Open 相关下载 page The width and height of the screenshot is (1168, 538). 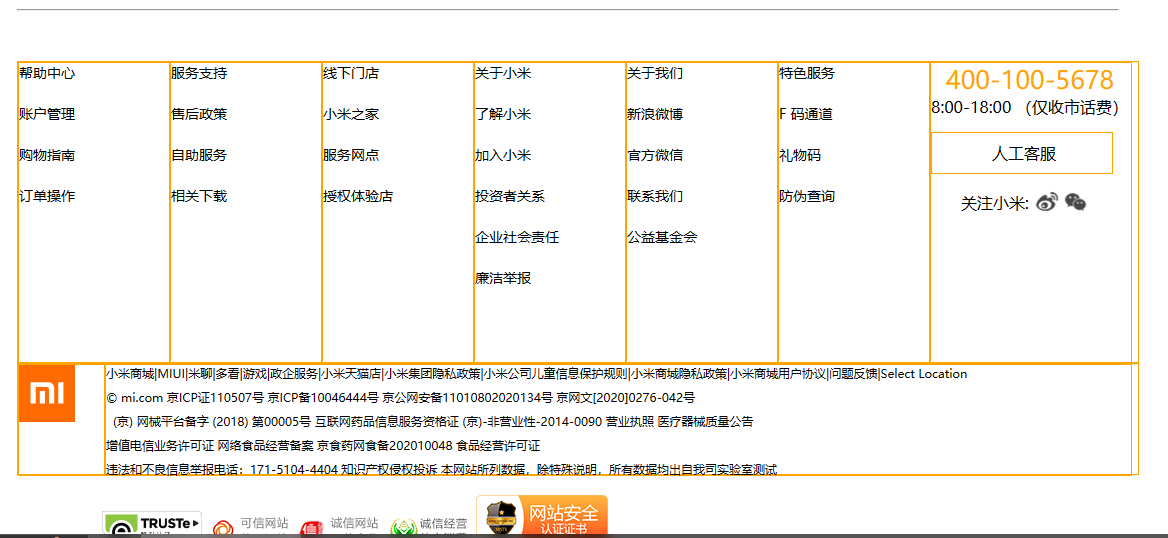(199, 197)
